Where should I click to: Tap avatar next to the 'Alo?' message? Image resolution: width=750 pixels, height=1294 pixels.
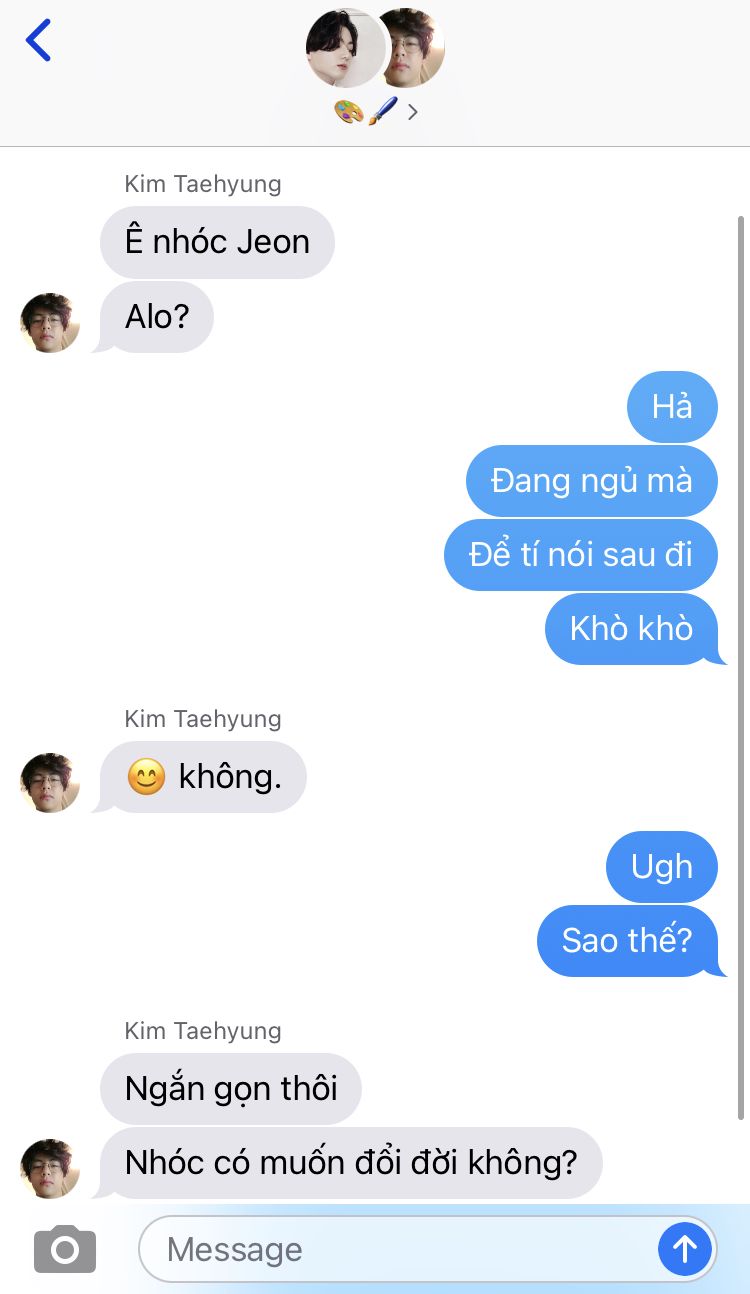(50, 323)
